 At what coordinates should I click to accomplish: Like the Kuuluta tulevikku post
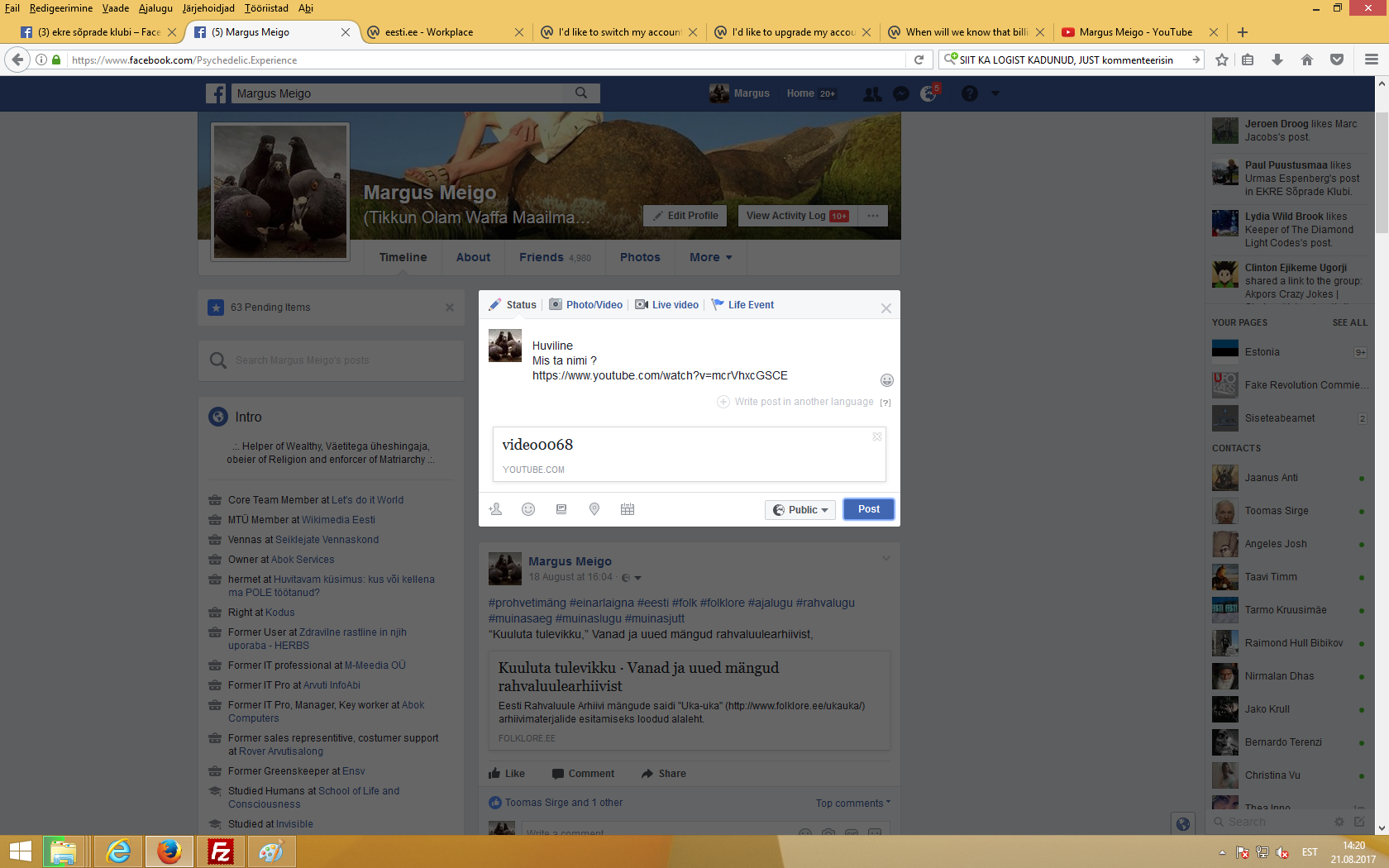click(507, 774)
